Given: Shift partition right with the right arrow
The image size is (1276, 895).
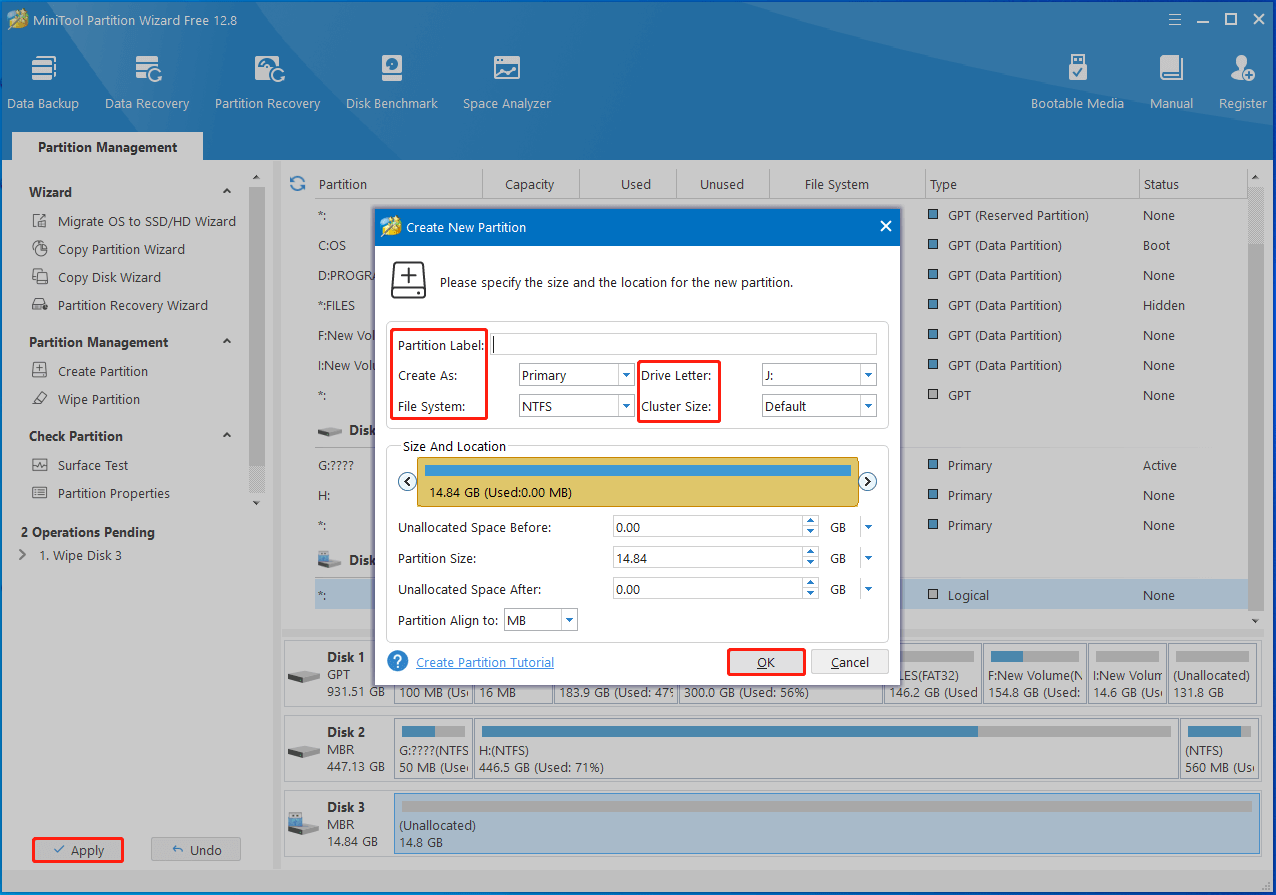Looking at the screenshot, I should point(868,482).
